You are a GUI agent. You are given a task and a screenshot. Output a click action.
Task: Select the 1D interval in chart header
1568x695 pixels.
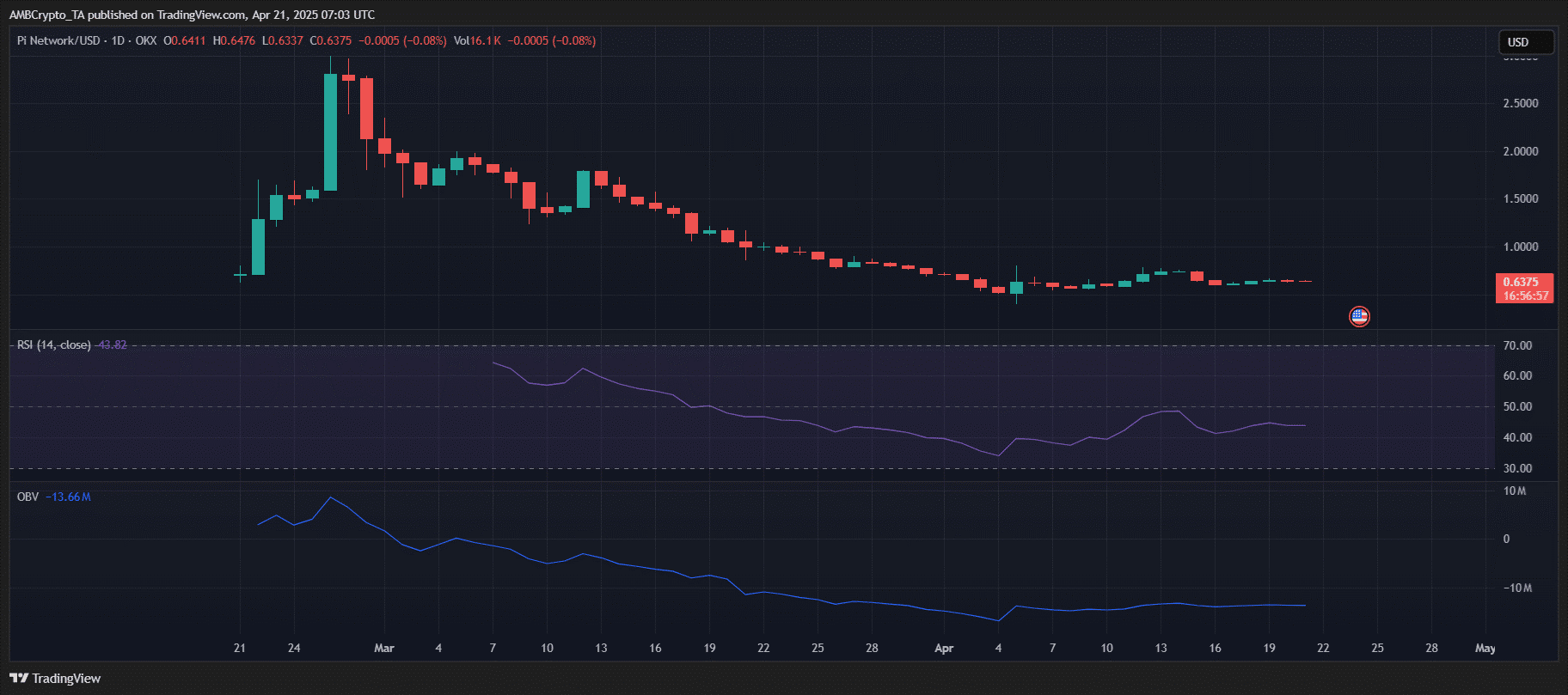[118, 40]
